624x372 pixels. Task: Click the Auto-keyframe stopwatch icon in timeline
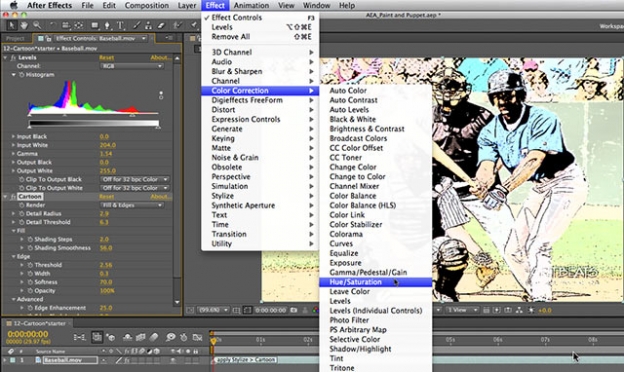[183, 337]
